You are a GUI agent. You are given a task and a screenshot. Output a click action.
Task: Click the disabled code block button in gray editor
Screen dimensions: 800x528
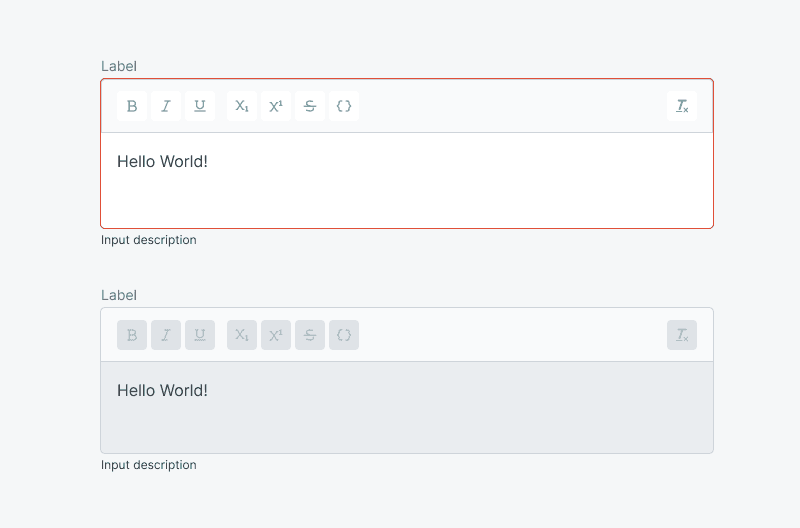(x=344, y=335)
